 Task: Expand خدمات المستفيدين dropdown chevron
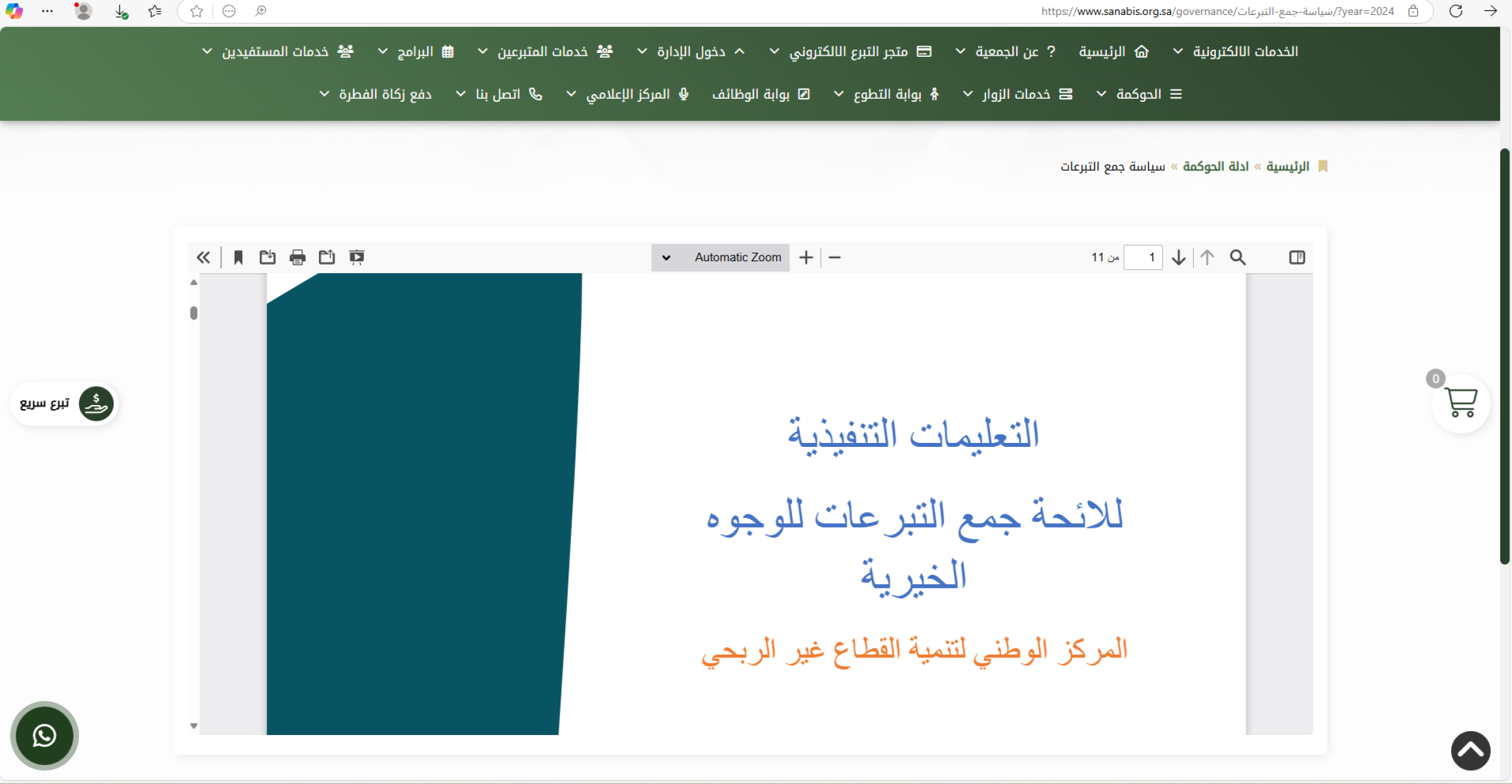click(207, 51)
